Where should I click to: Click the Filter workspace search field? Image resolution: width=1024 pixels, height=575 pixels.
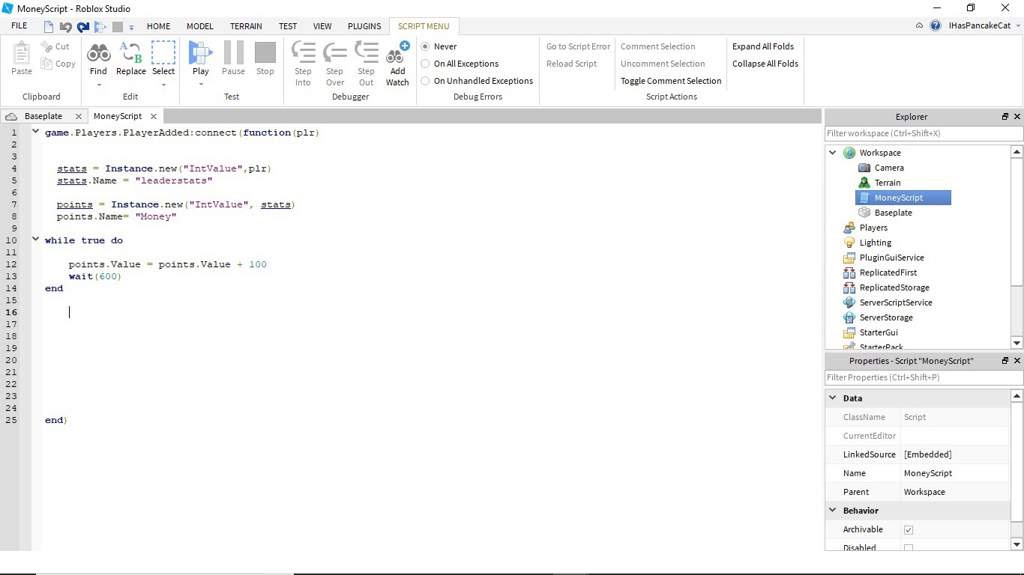point(923,133)
